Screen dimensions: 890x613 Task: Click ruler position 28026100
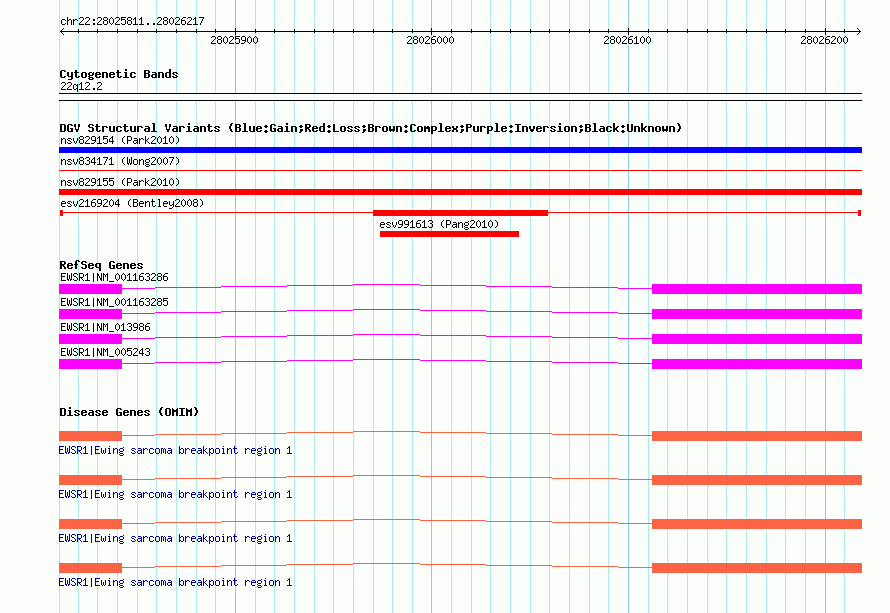click(627, 40)
